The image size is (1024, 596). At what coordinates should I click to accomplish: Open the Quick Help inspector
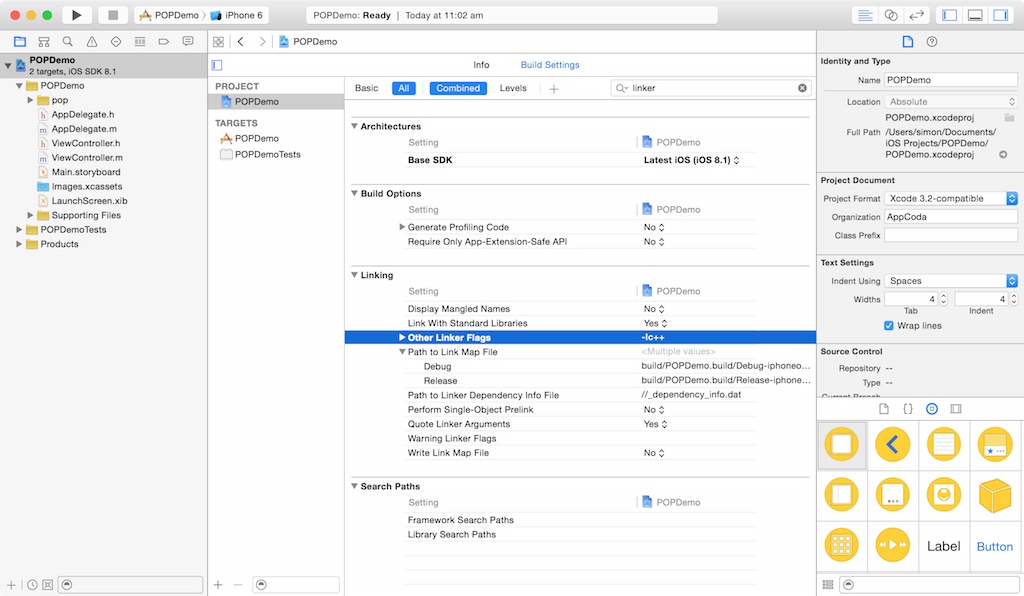930,41
